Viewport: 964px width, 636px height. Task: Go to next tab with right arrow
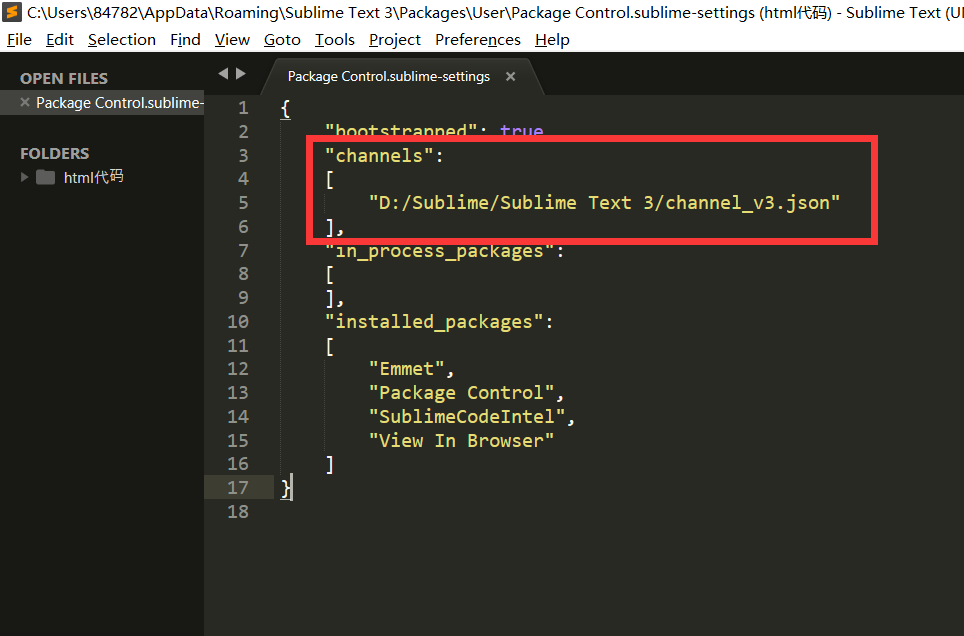pyautogui.click(x=240, y=74)
